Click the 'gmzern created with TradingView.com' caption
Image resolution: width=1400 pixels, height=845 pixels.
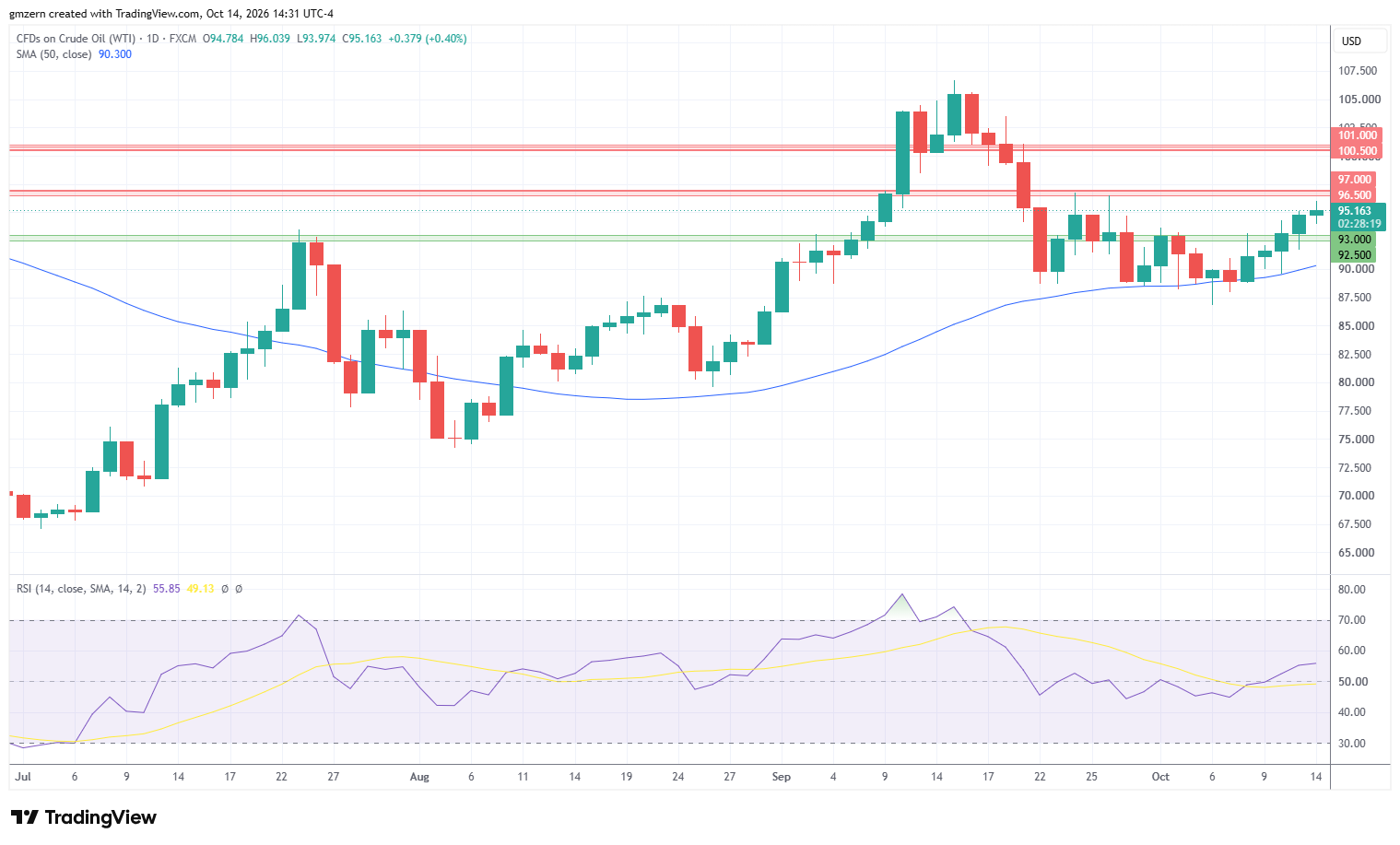click(105, 14)
